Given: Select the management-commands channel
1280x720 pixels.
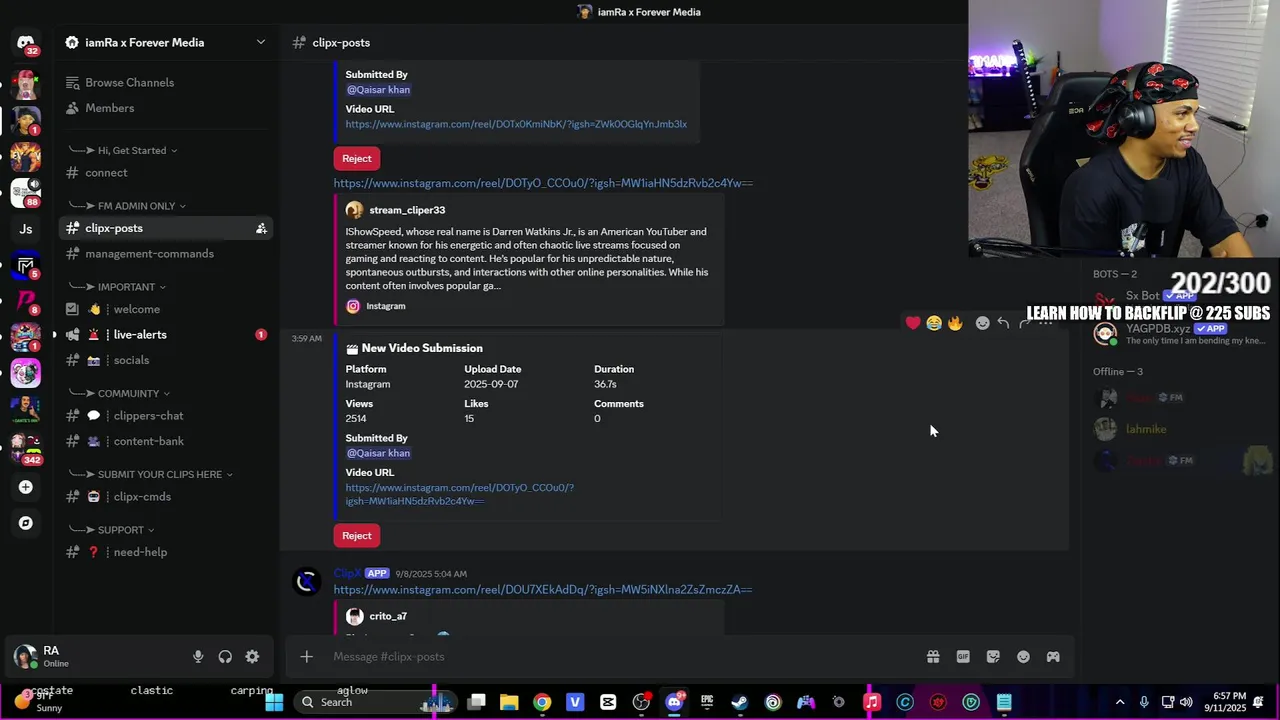Looking at the screenshot, I should point(164,254).
